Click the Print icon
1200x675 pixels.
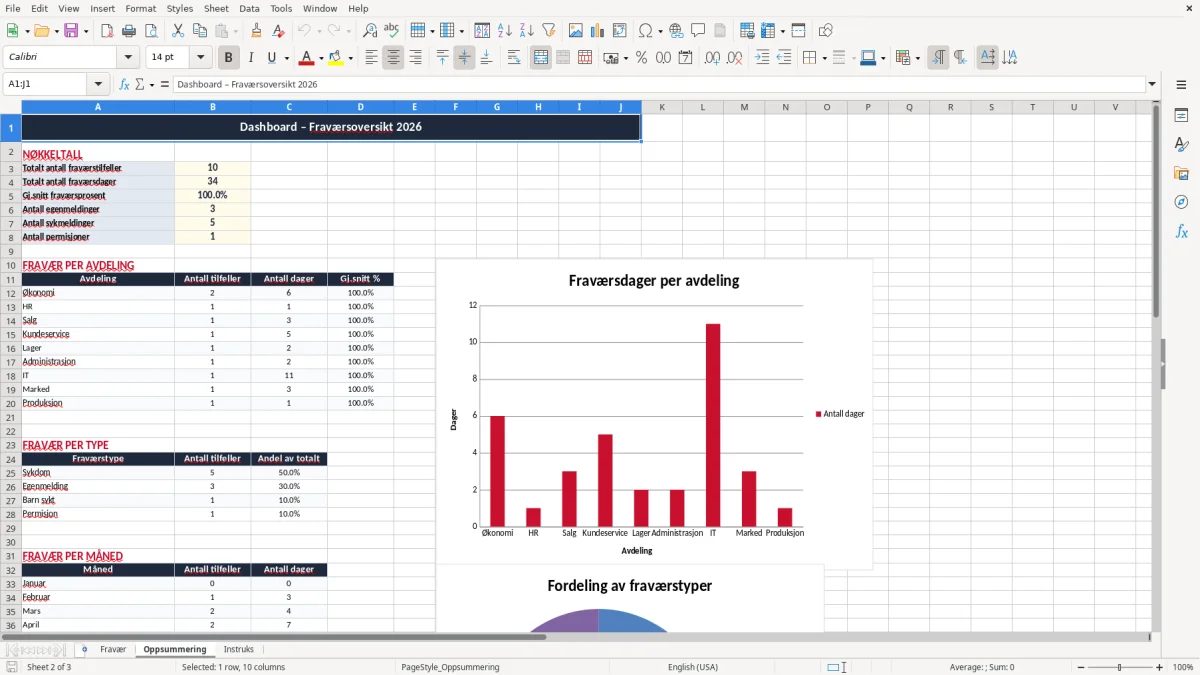coord(128,31)
